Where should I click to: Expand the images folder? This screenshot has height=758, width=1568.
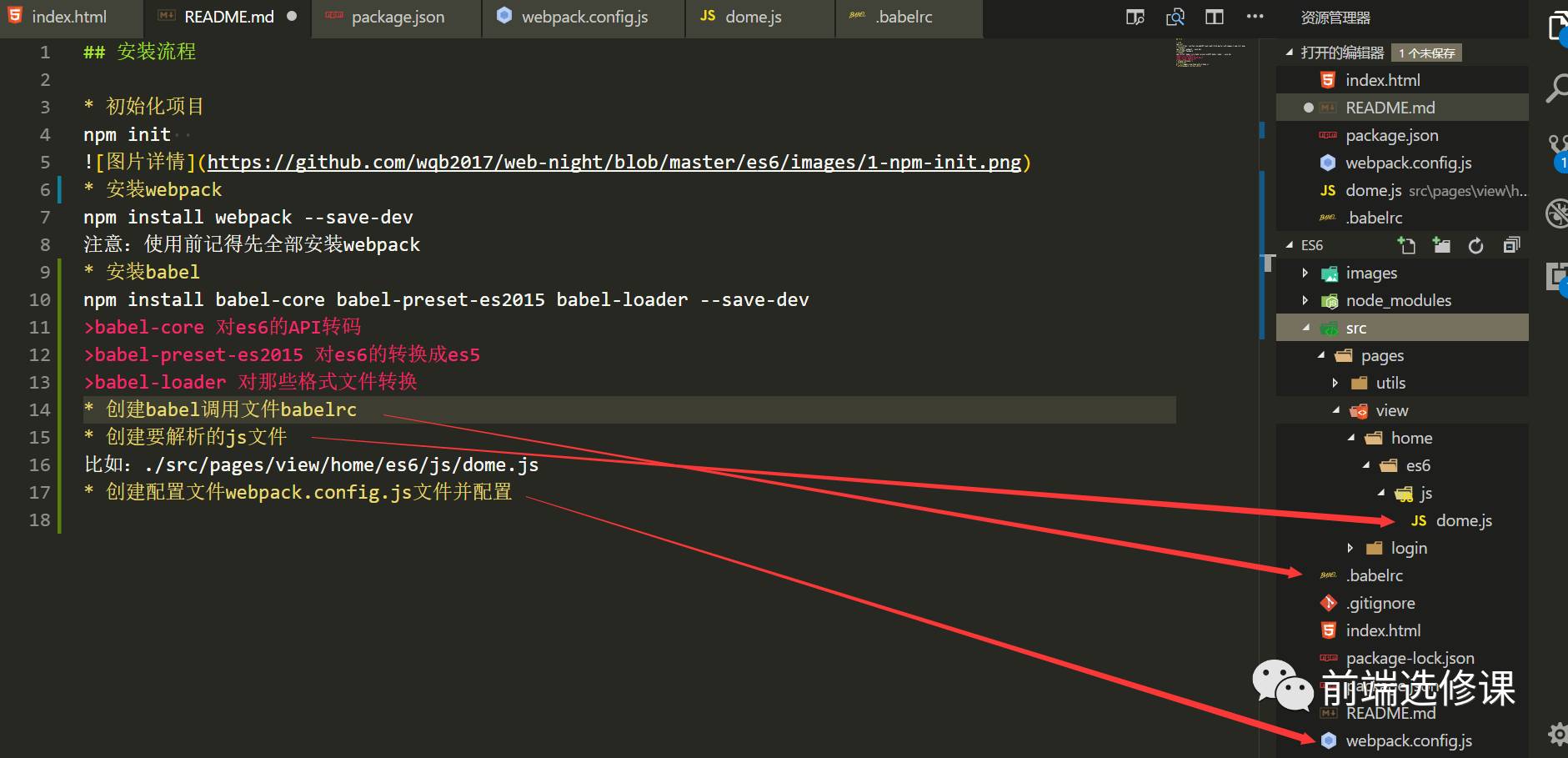[1305, 273]
